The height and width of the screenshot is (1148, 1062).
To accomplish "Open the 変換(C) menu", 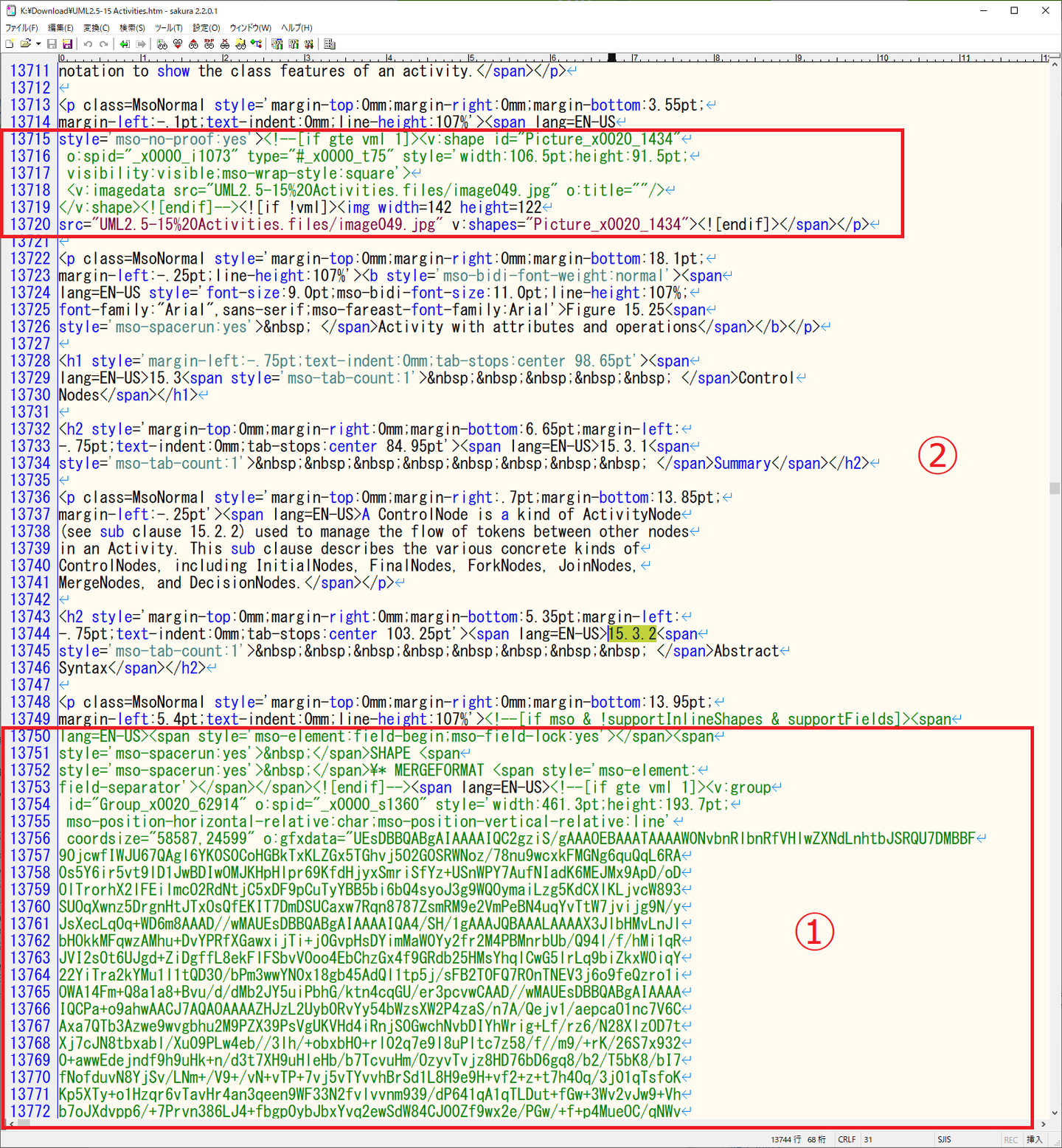I will (x=97, y=28).
